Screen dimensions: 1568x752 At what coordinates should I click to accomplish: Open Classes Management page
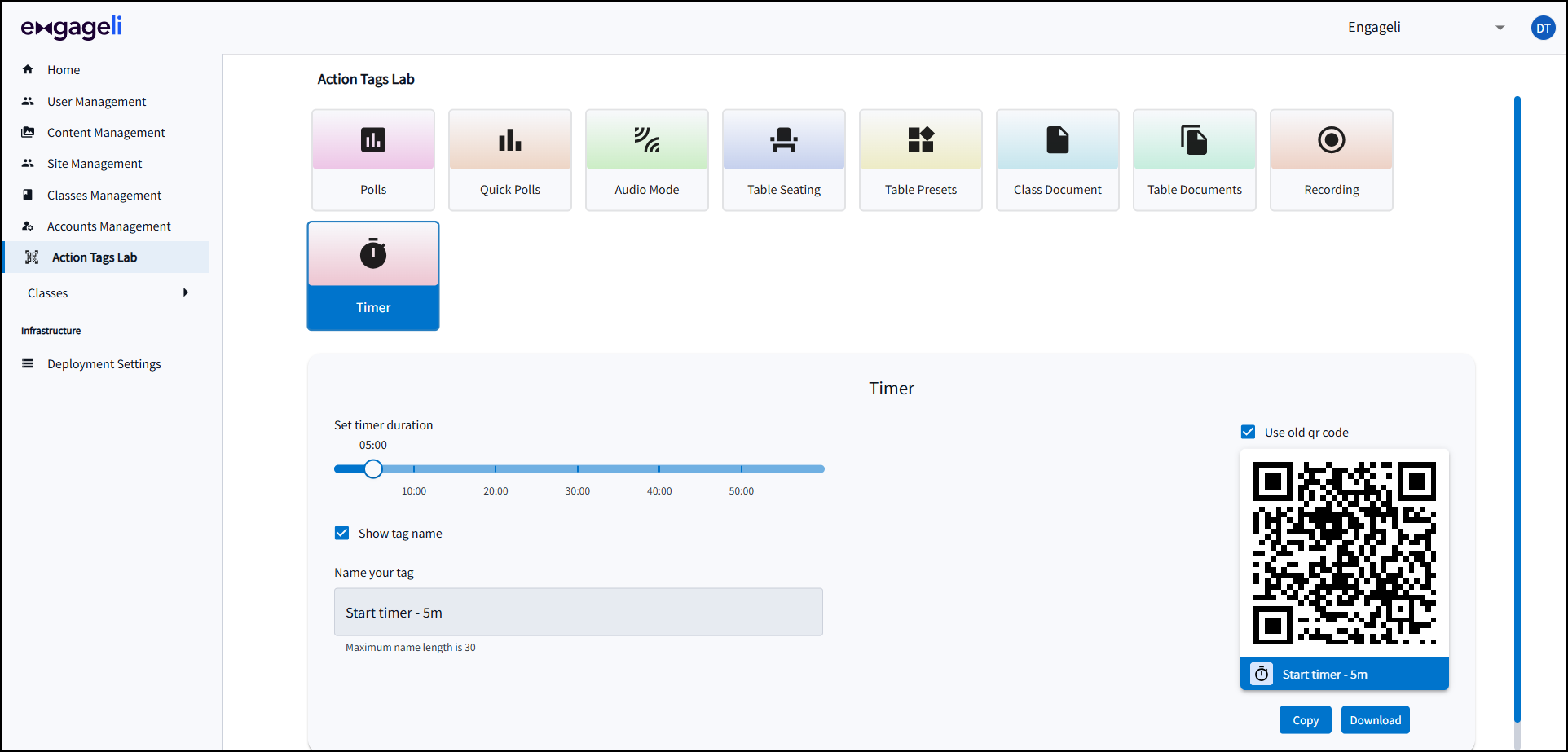(104, 195)
